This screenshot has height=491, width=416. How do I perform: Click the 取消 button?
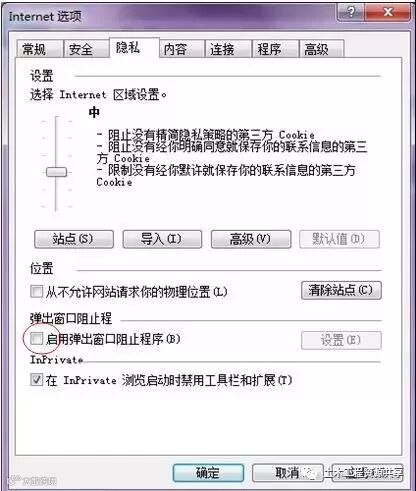pos(287,473)
